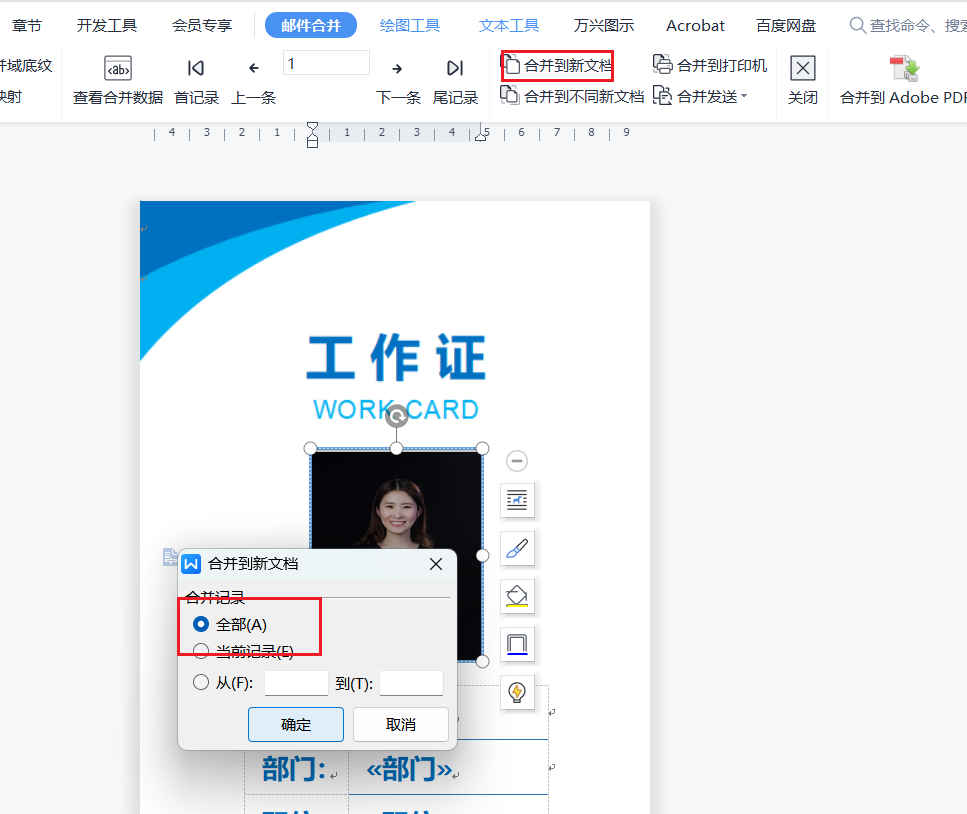Click the picture fill color bucket icon
Screen dimensions: 967x814
[517, 596]
